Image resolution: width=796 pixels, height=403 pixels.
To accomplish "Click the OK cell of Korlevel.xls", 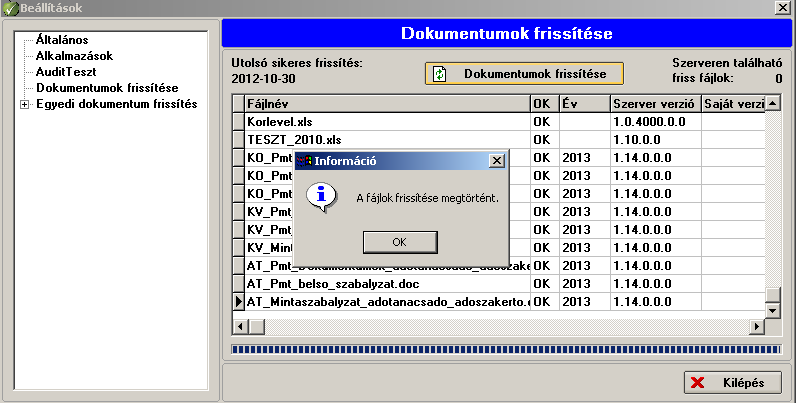I will (545, 122).
